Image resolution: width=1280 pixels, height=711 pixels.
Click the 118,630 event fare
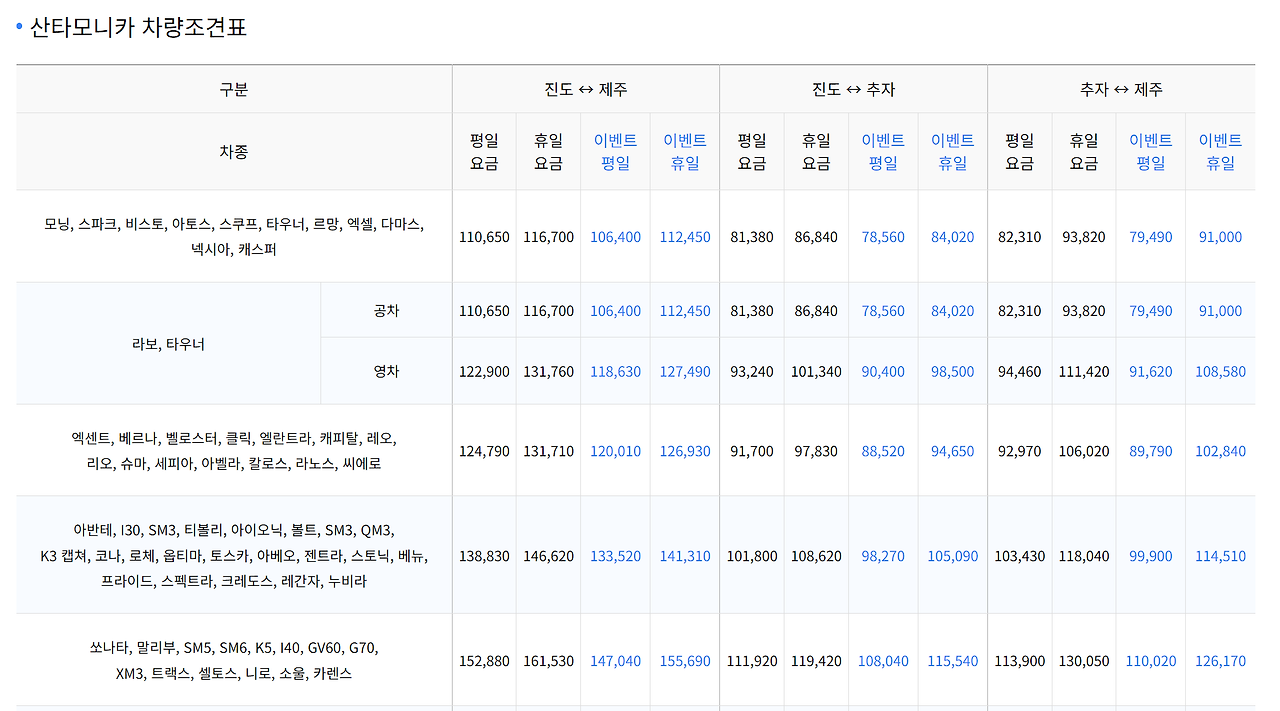click(x=615, y=371)
